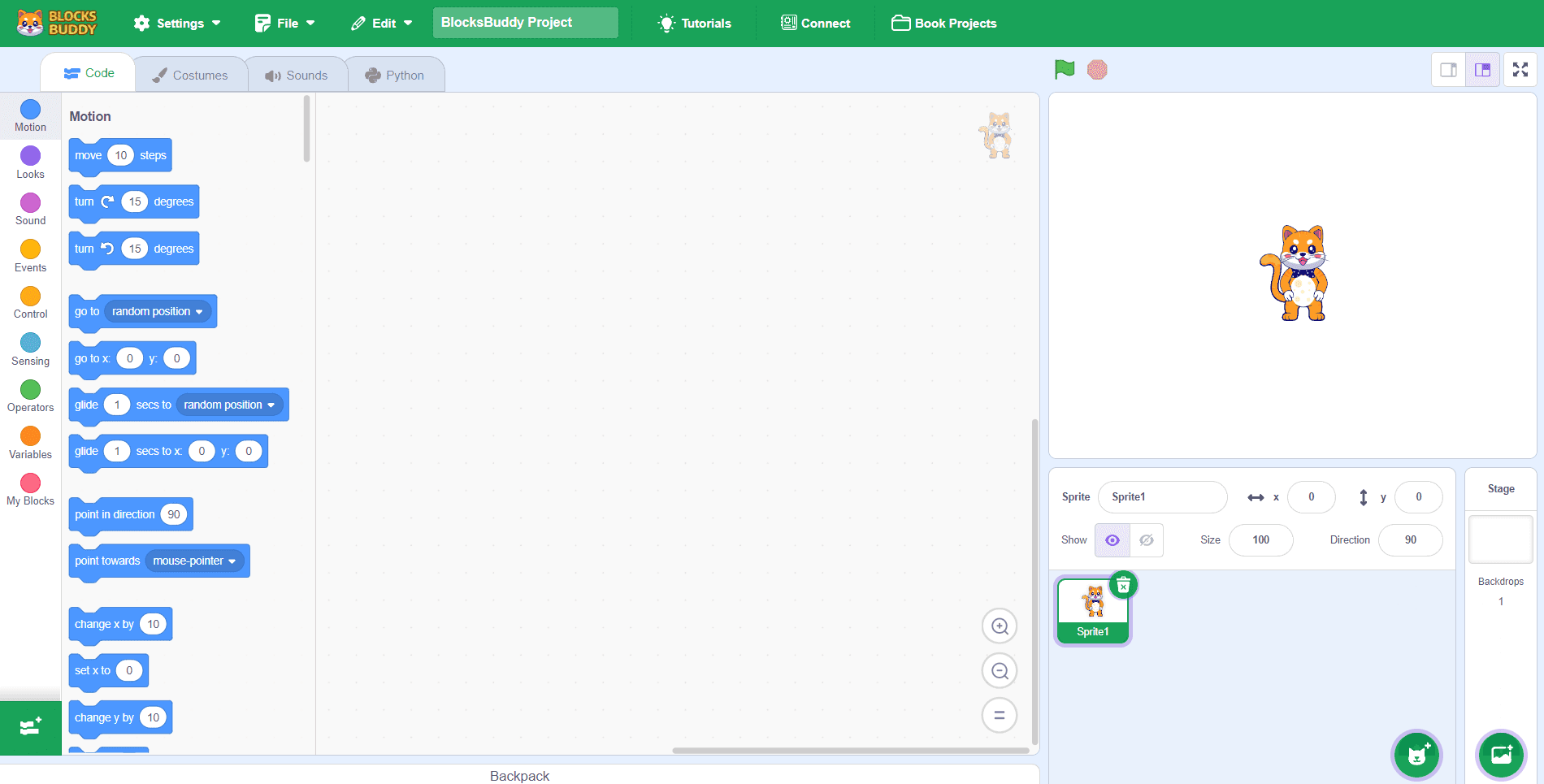Open the File dropdown menu

[x=284, y=24]
